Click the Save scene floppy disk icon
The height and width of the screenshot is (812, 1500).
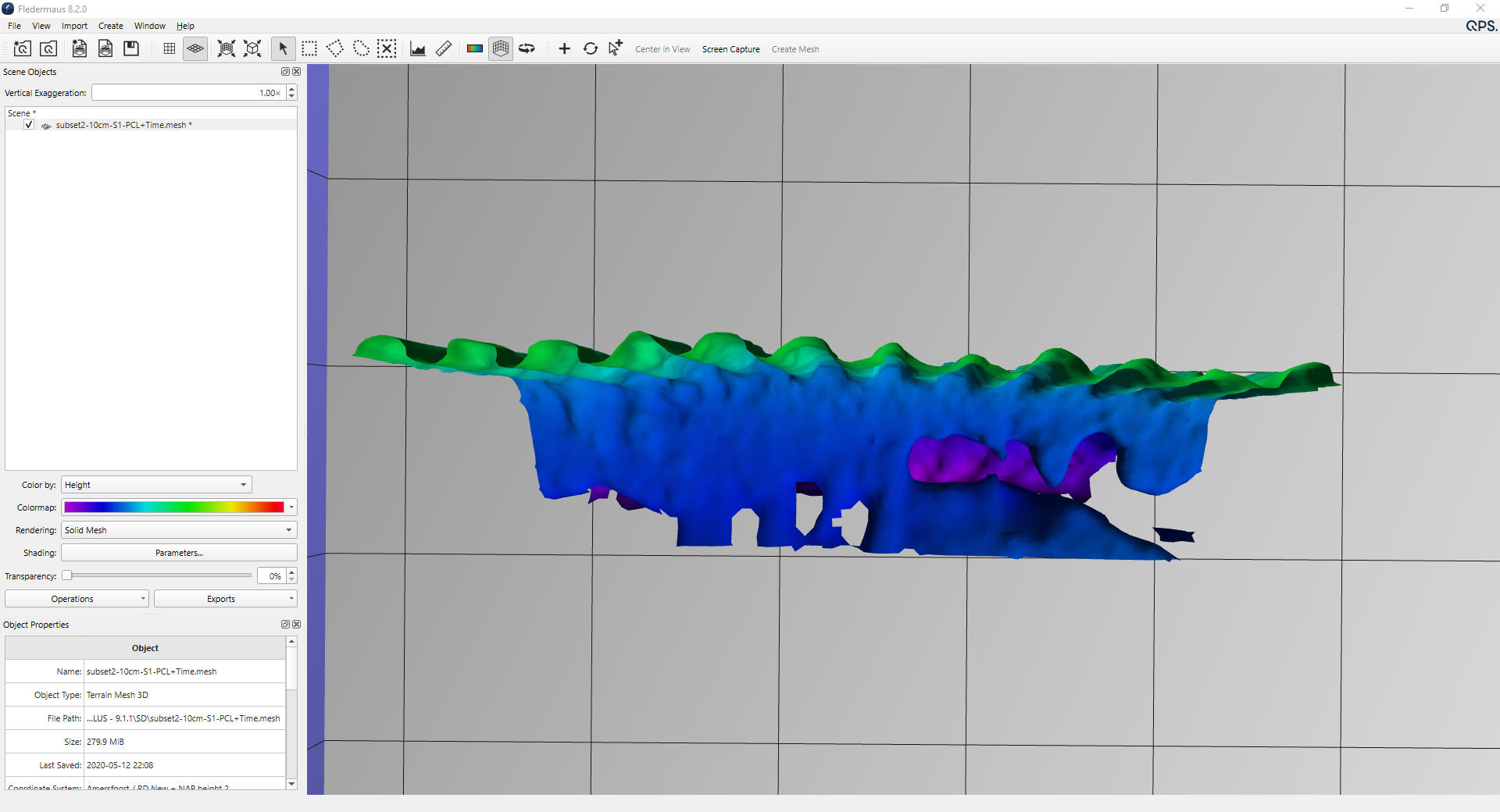(x=131, y=48)
